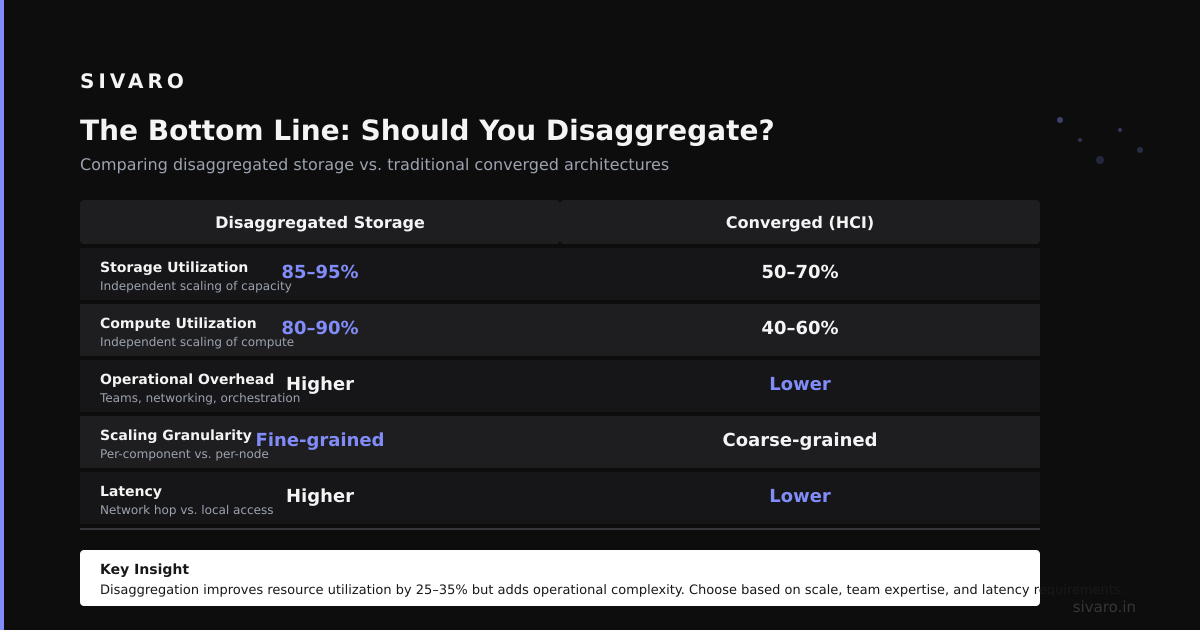
Task: Click the Scaling Granularity row label
Action: (176, 435)
